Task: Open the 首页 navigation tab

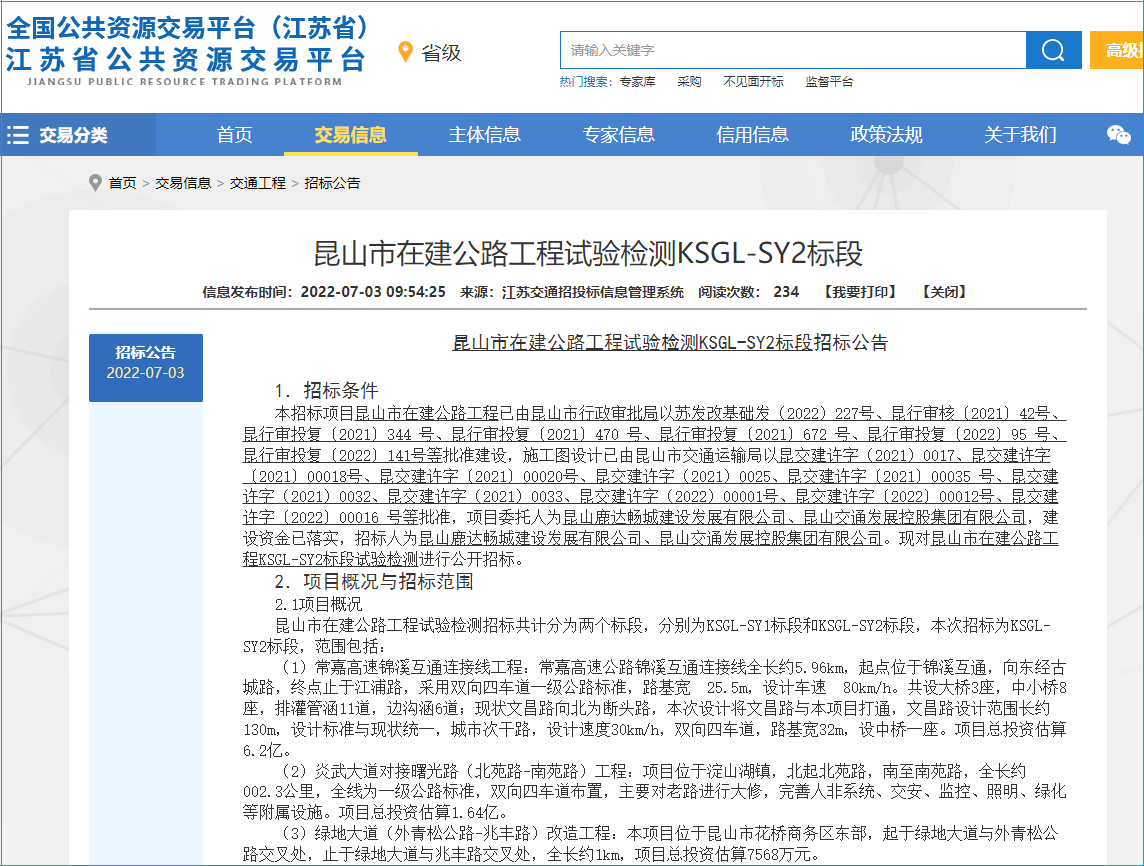Action: tap(235, 135)
